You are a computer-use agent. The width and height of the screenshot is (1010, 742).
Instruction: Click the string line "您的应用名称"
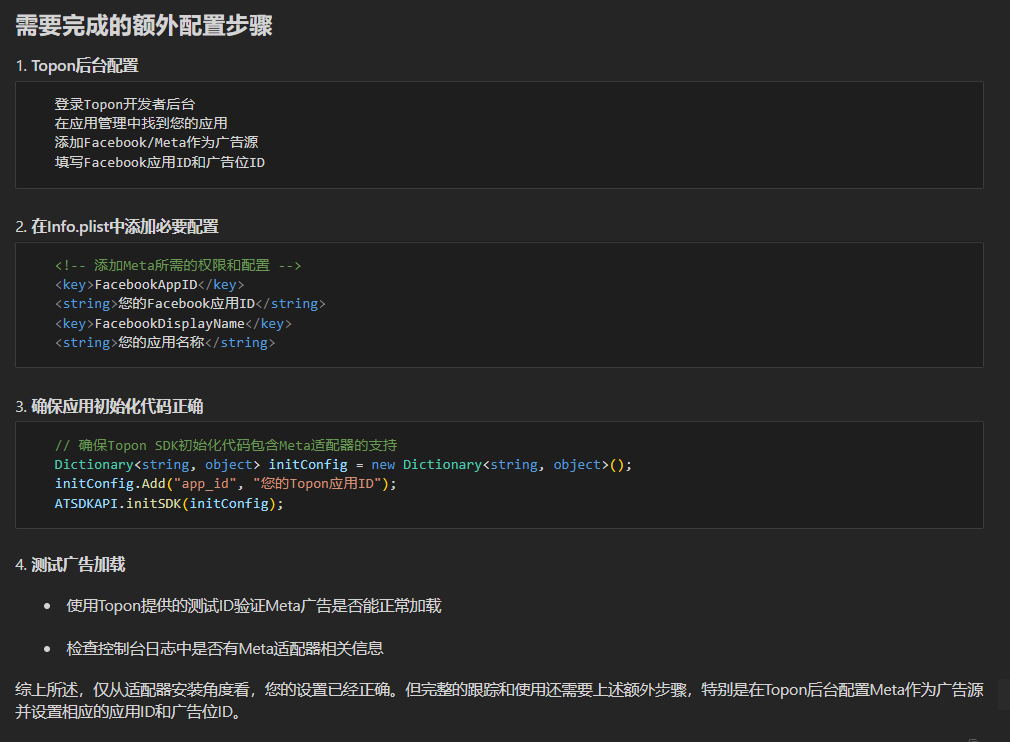(x=165, y=343)
